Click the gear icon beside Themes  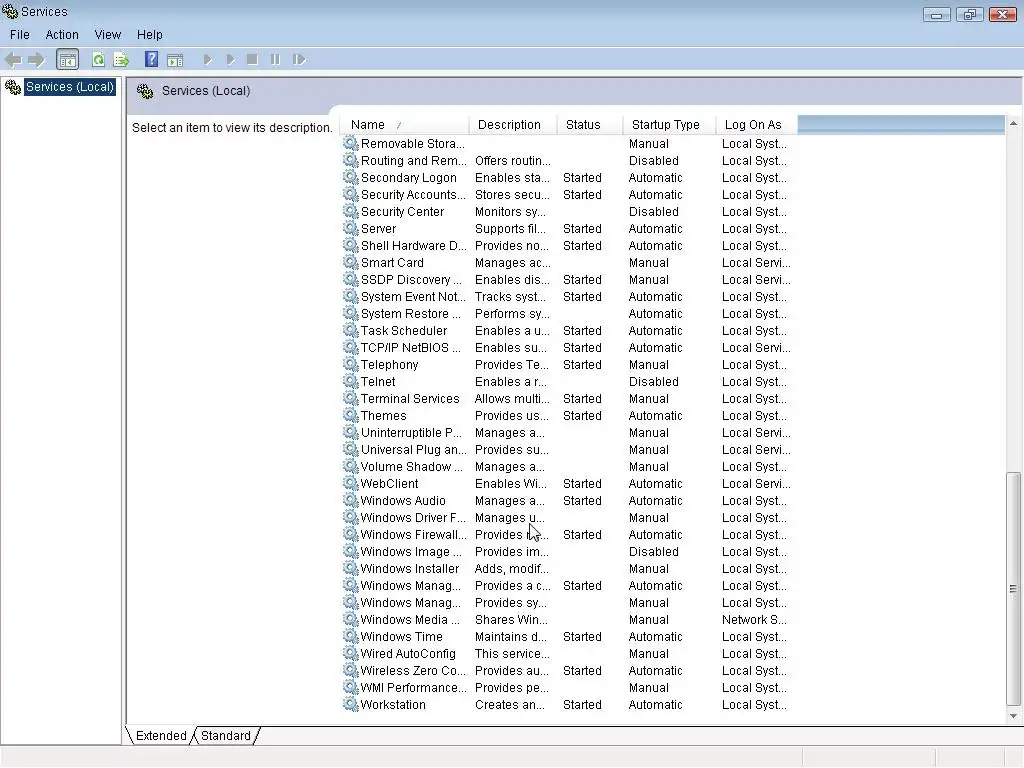[351, 415]
